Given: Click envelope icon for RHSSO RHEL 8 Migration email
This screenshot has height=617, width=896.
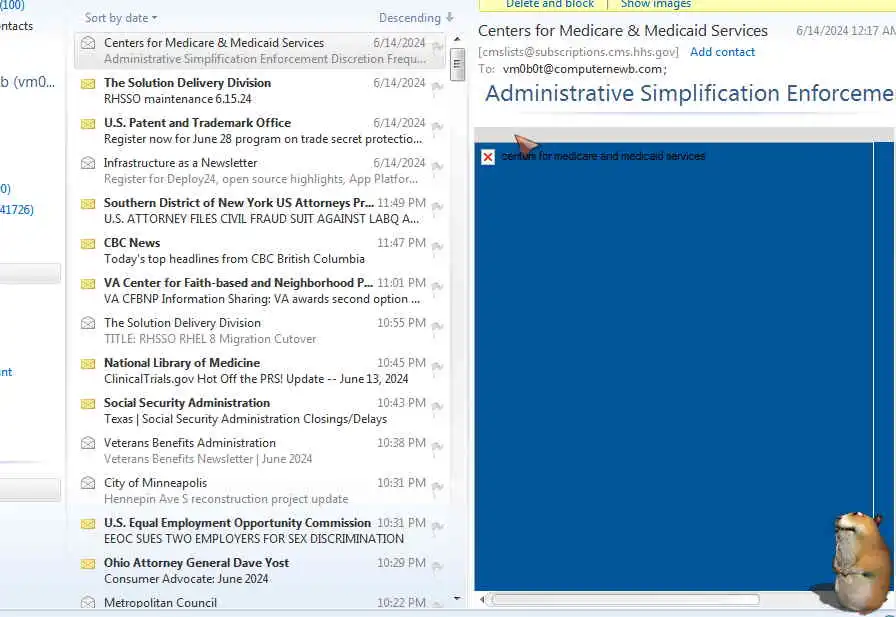Looking at the screenshot, I should pyautogui.click(x=88, y=323).
